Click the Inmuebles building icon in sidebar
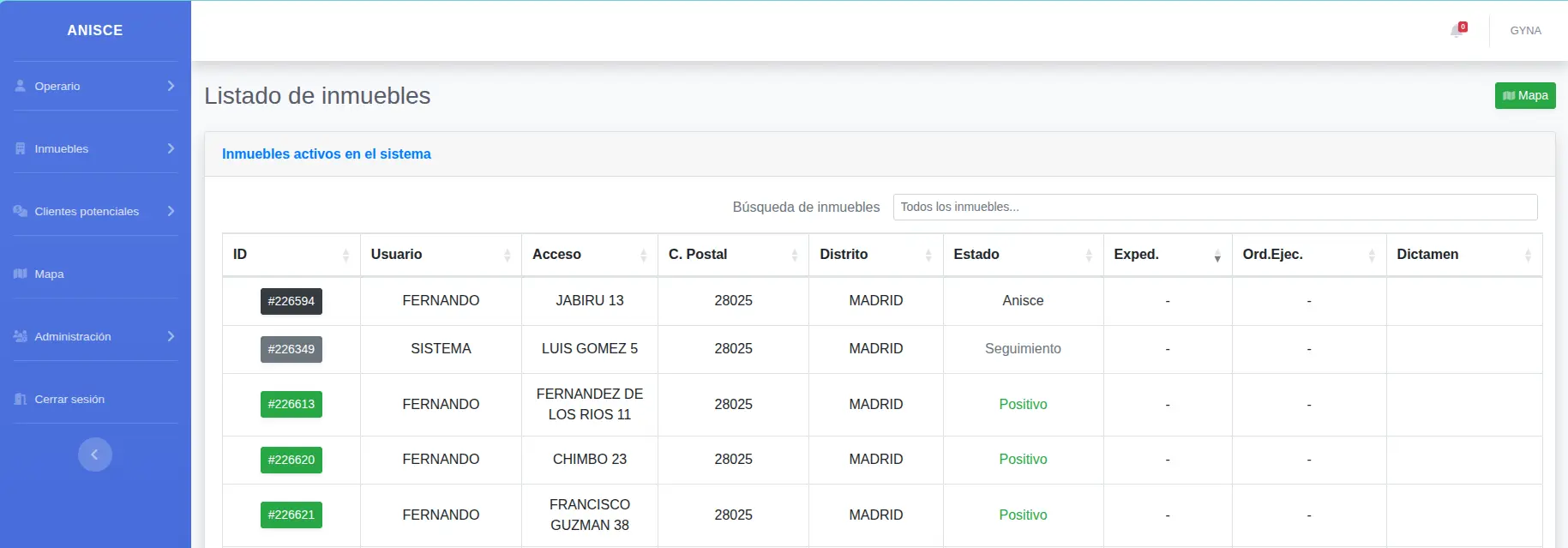The height and width of the screenshot is (548, 1568). pos(21,148)
